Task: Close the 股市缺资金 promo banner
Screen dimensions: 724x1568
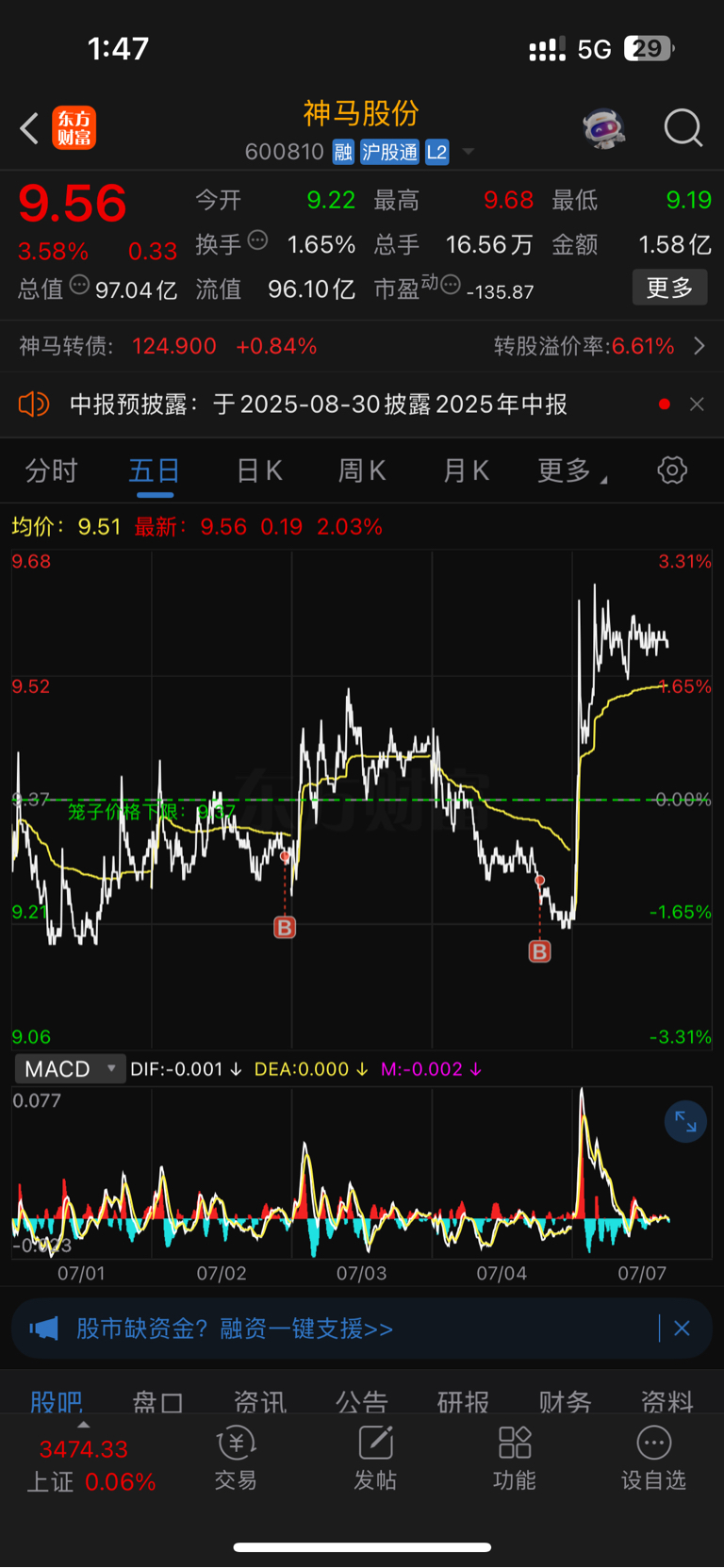Action: 682,1329
